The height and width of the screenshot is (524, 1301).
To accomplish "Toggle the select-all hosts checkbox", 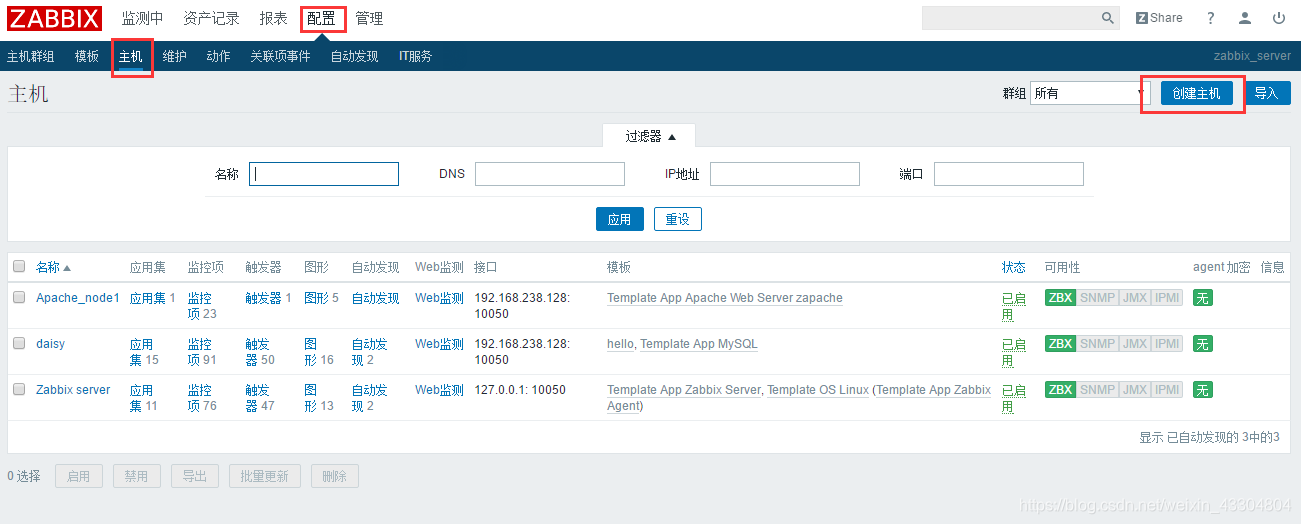I will 19,267.
